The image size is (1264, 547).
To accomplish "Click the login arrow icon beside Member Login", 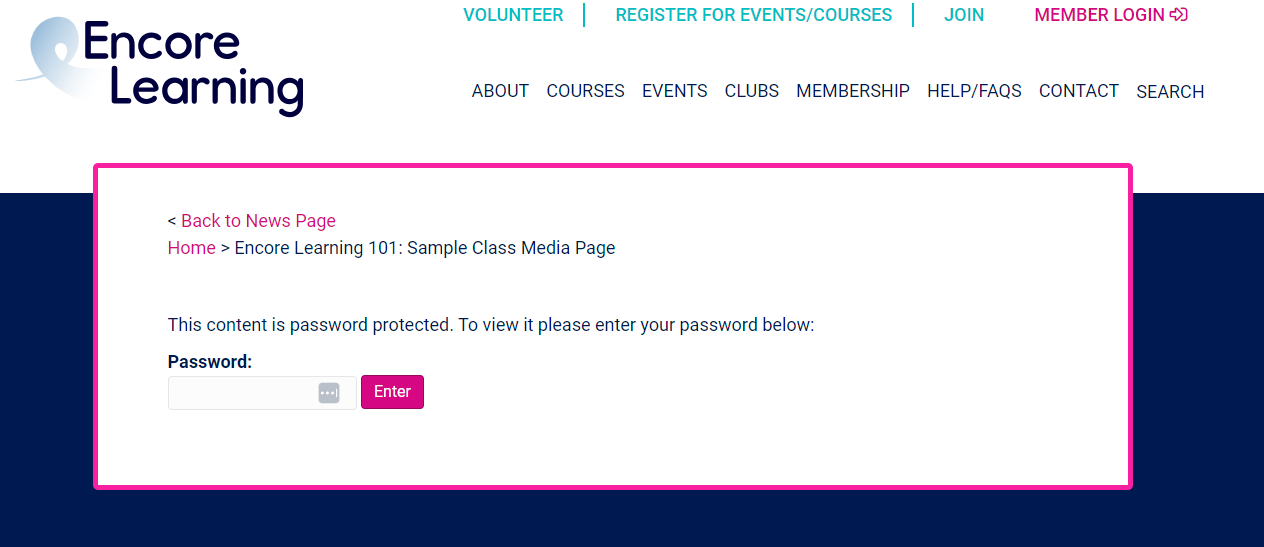I will pos(1178,15).
